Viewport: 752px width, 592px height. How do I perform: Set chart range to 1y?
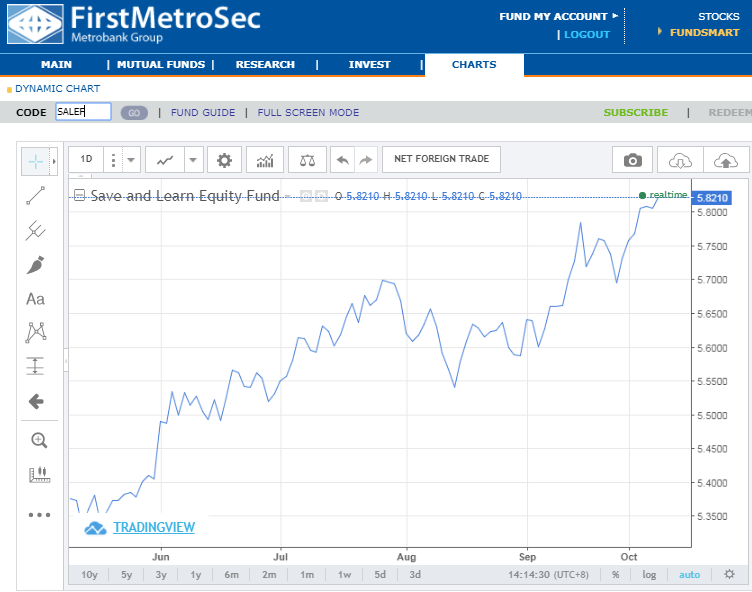196,574
